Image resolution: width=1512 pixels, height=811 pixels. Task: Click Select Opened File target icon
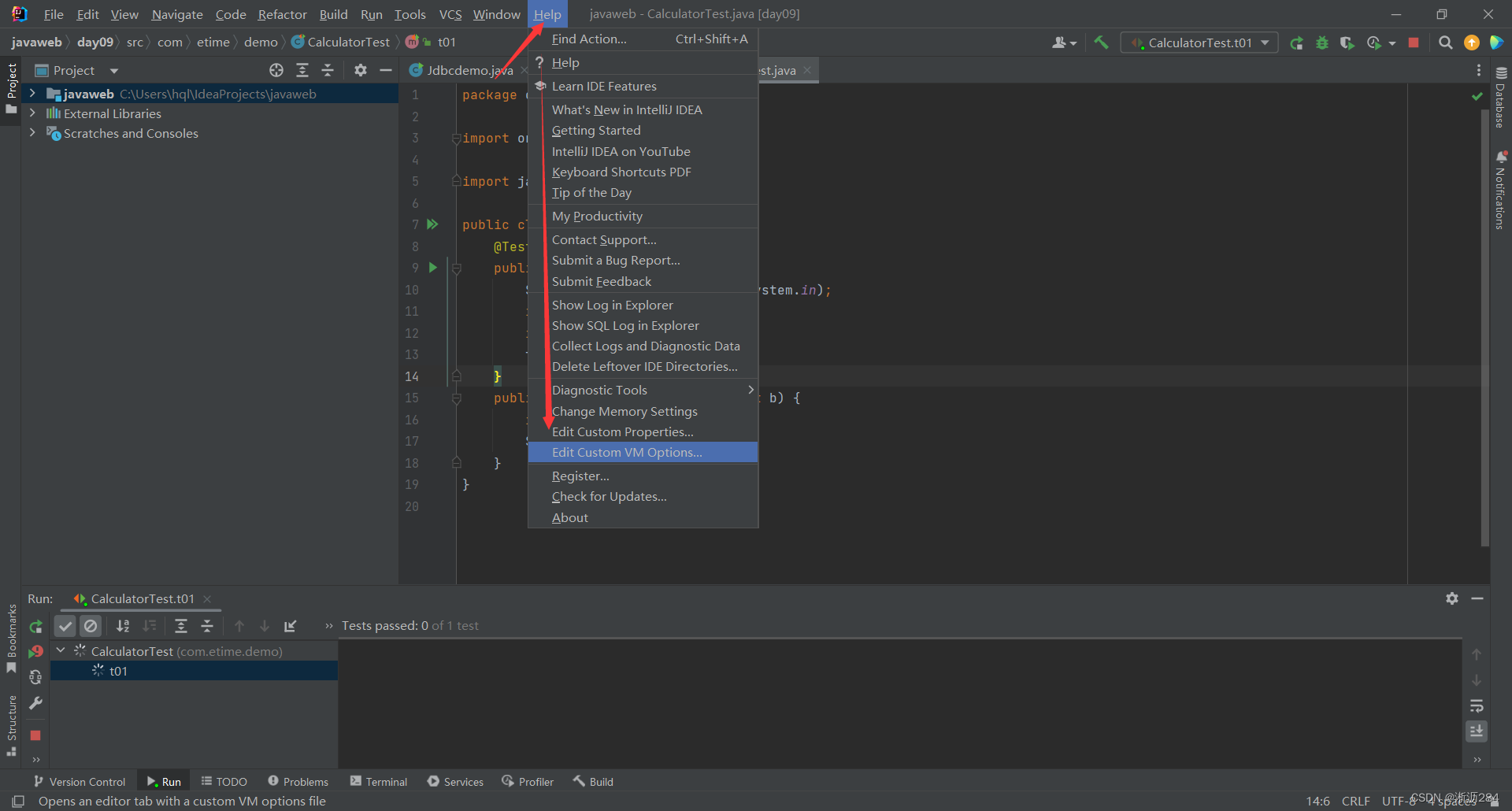[x=276, y=70]
